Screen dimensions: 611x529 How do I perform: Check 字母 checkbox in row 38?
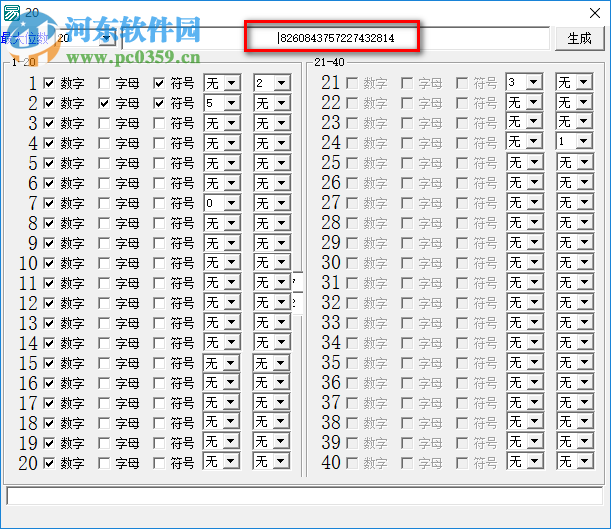[407, 423]
